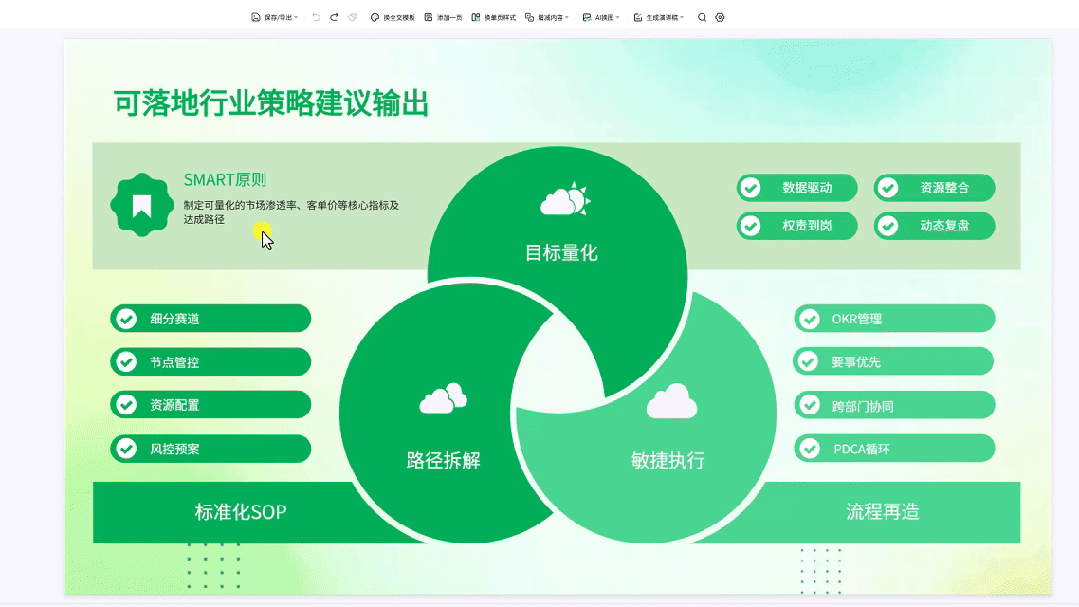Select the slide title 可落地行业策略建议输出
Viewport: 1079px width, 607px height.
[x=271, y=103]
